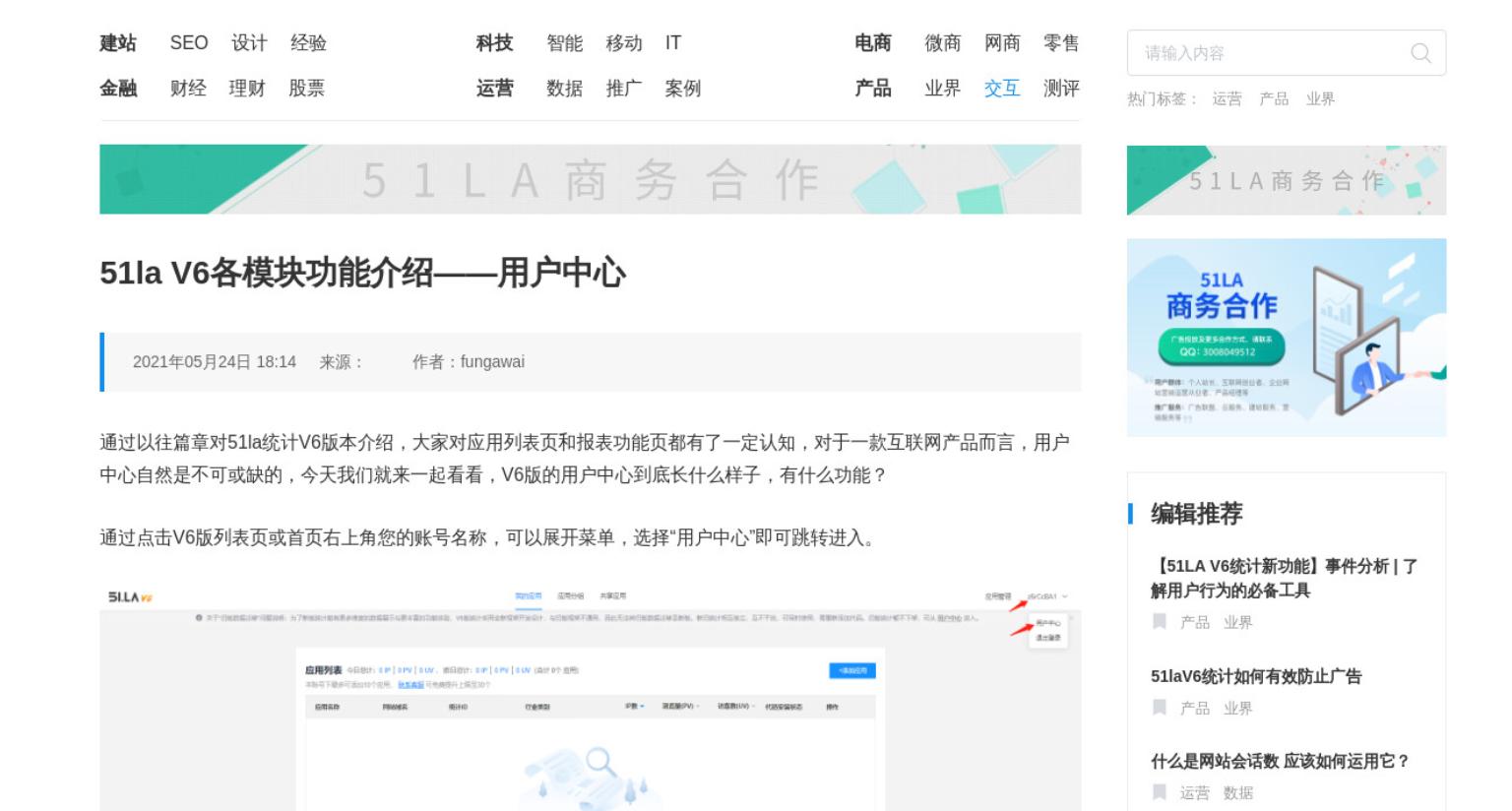Screen dimensions: 1512x811
Task: Open the IT subcategory
Action: 673,43
